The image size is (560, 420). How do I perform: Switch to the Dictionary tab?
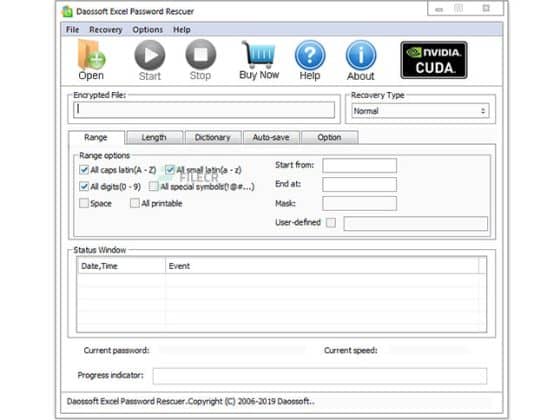pyautogui.click(x=213, y=138)
